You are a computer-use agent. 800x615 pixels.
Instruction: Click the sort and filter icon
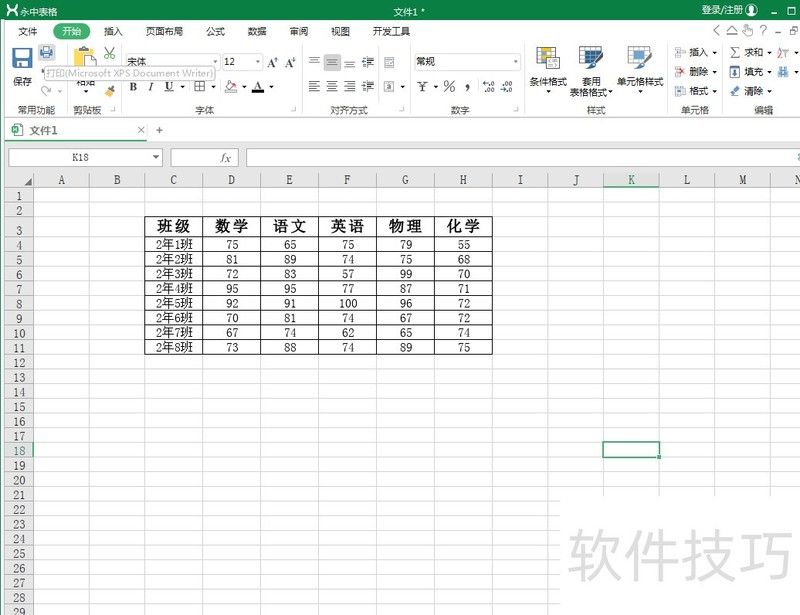click(783, 52)
